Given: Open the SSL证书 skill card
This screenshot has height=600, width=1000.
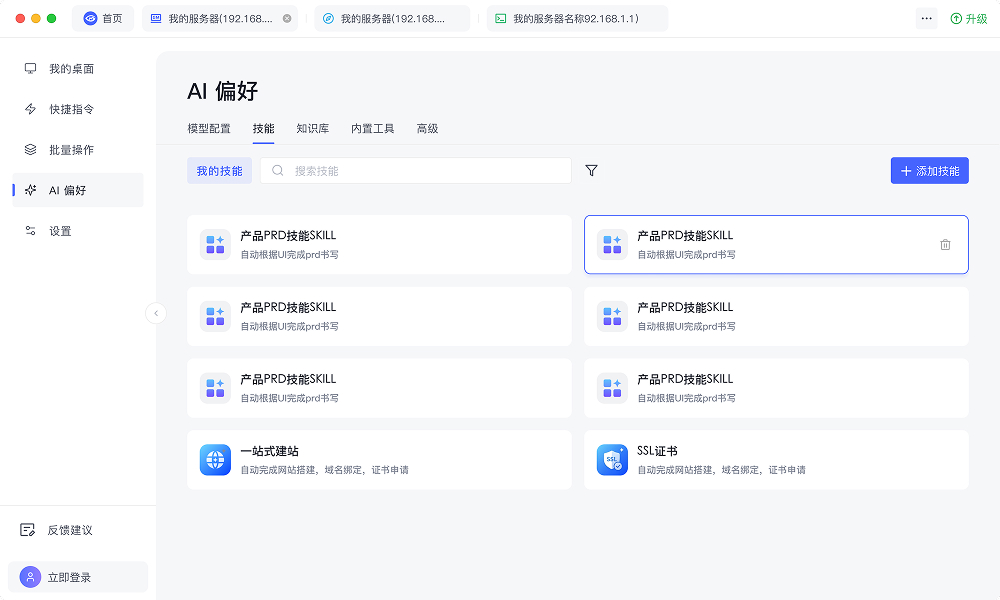Looking at the screenshot, I should 776,460.
